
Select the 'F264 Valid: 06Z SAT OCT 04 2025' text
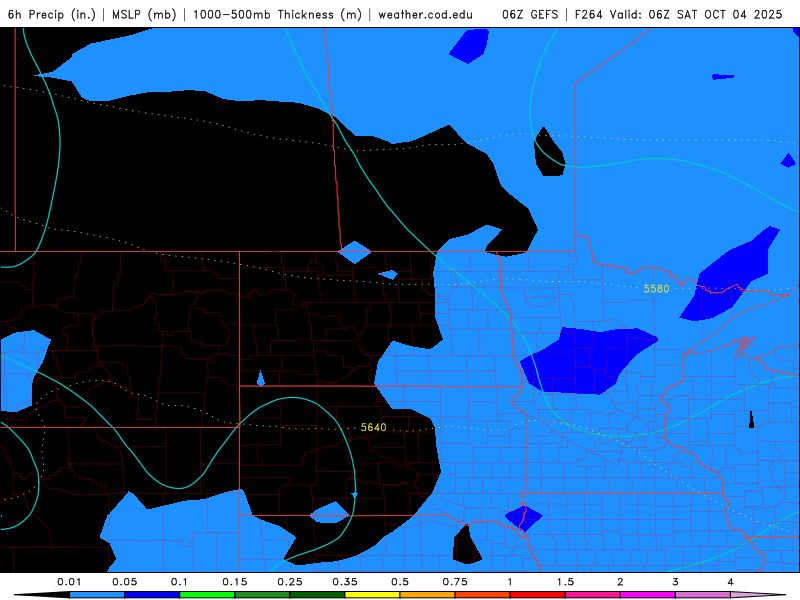click(678, 14)
